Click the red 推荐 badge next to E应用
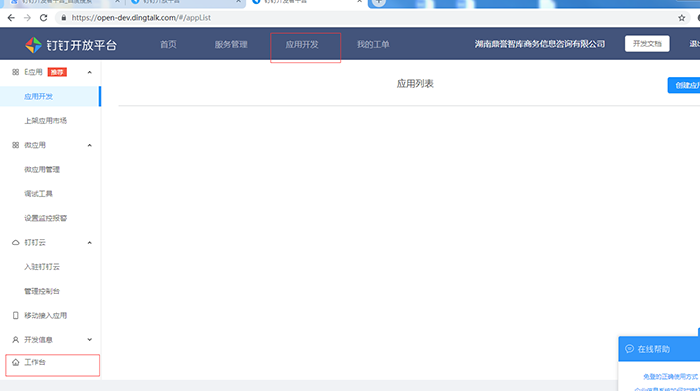 (x=57, y=72)
